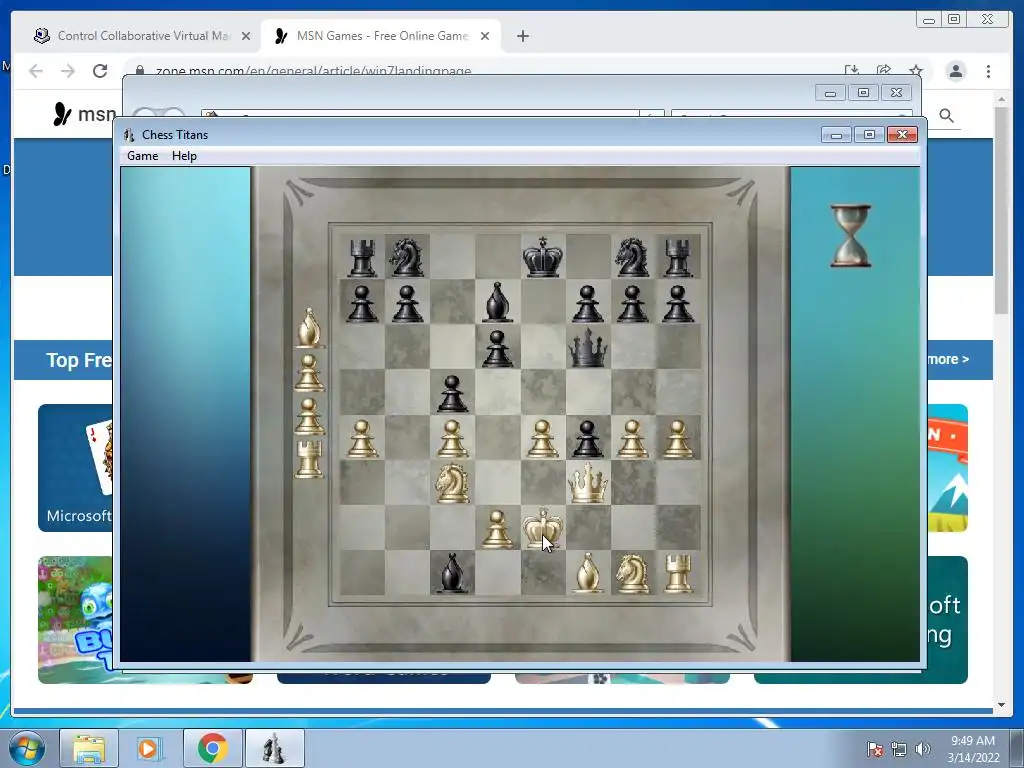
Task: Click the Chrome share page icon
Action: point(884,71)
